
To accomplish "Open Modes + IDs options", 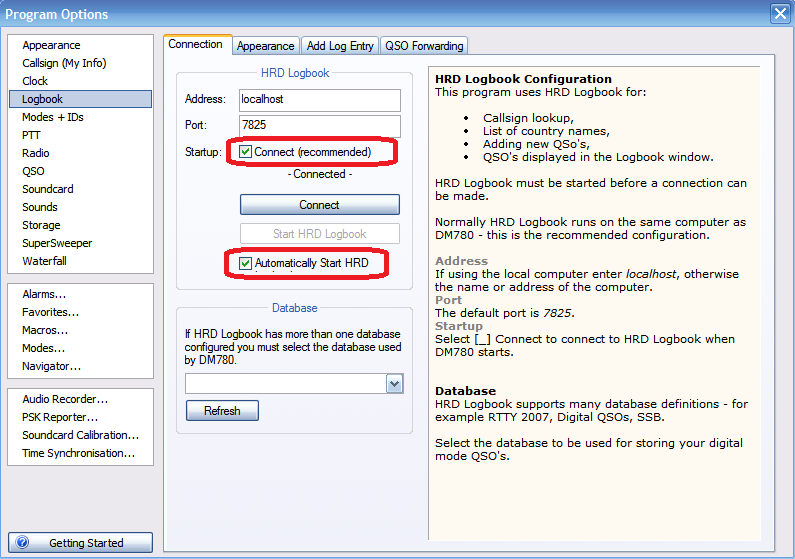I will pos(53,117).
